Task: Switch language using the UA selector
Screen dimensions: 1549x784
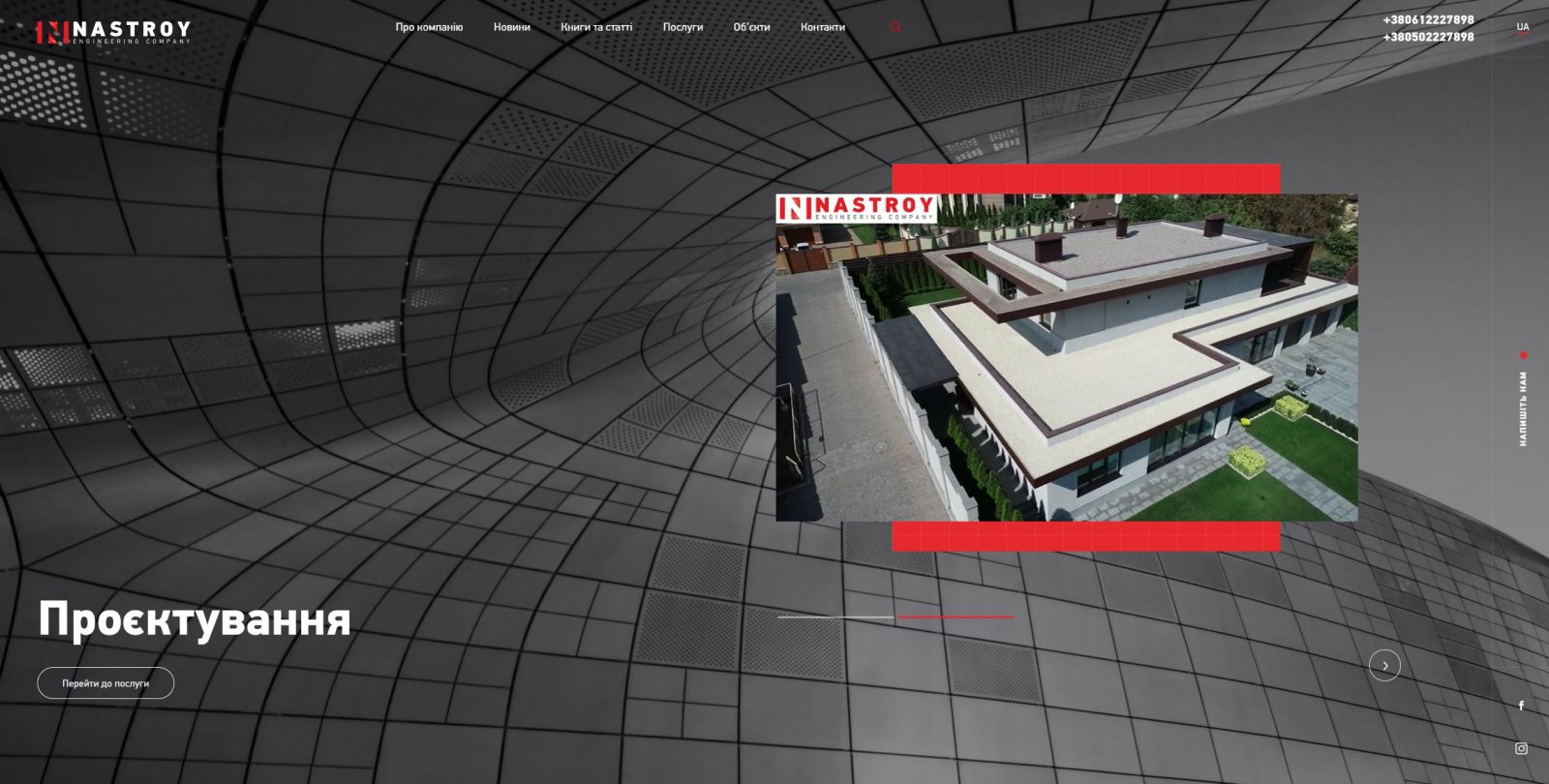Action: 1523,27
